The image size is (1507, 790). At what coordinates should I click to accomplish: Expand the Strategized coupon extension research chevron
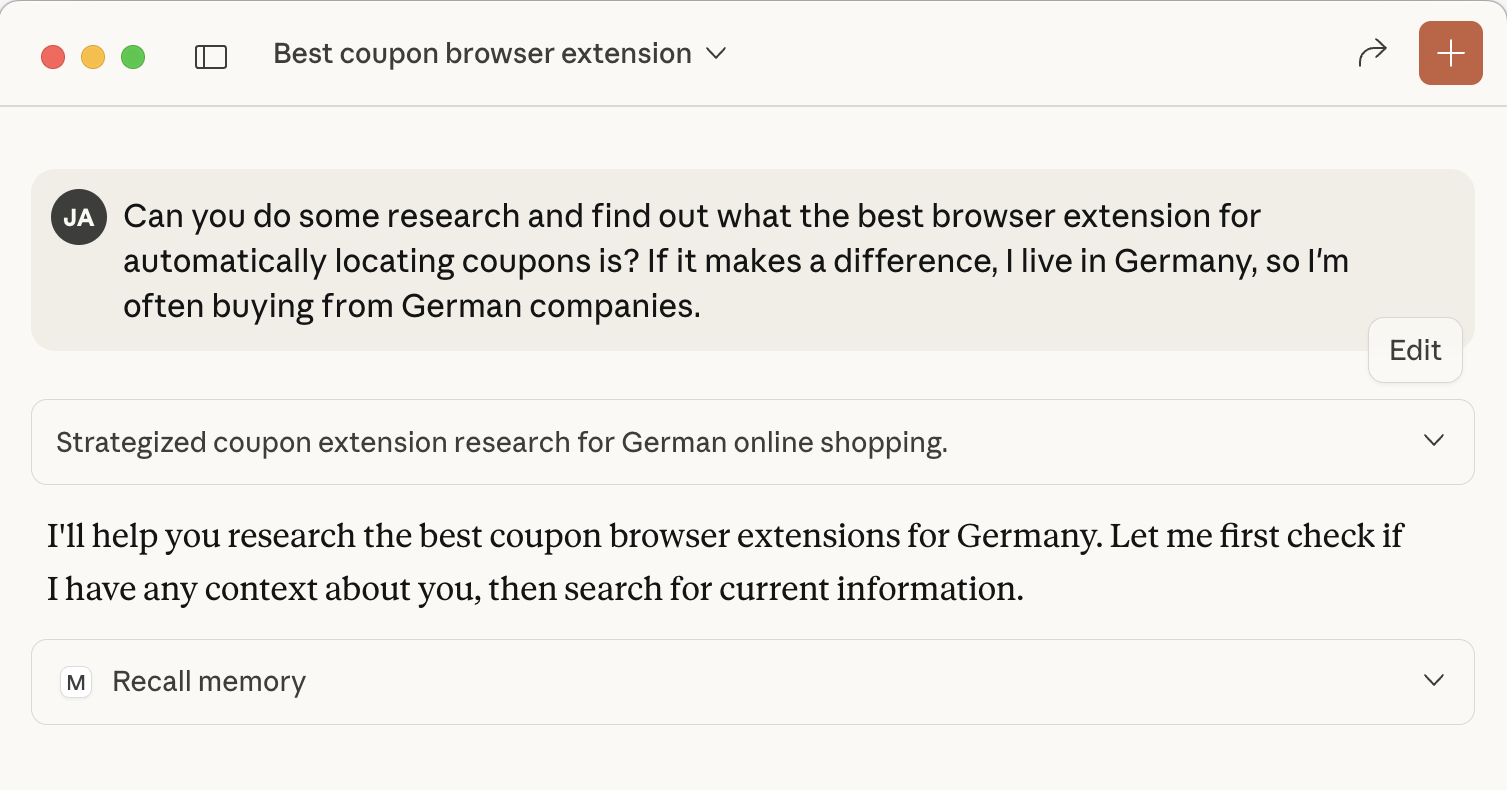click(x=1433, y=441)
